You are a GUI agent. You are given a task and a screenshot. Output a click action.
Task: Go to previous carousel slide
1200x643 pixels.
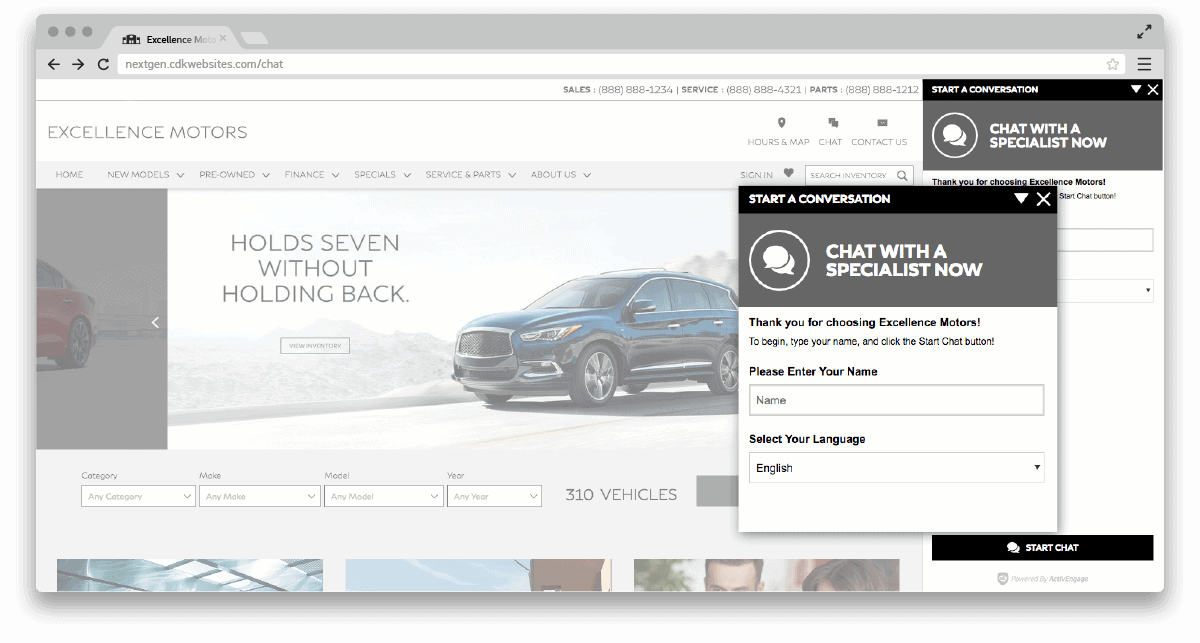(155, 322)
